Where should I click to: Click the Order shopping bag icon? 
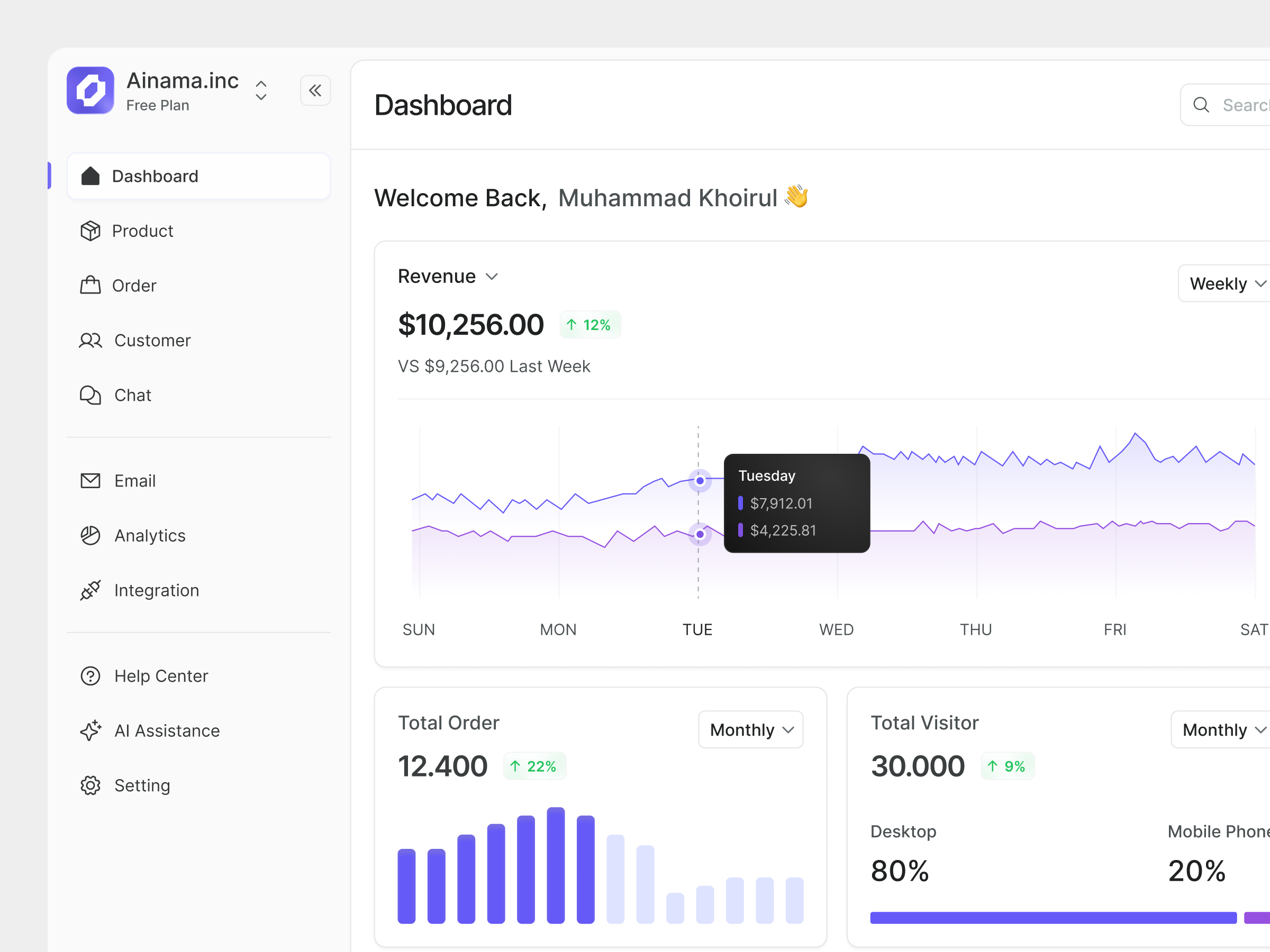pyautogui.click(x=90, y=285)
